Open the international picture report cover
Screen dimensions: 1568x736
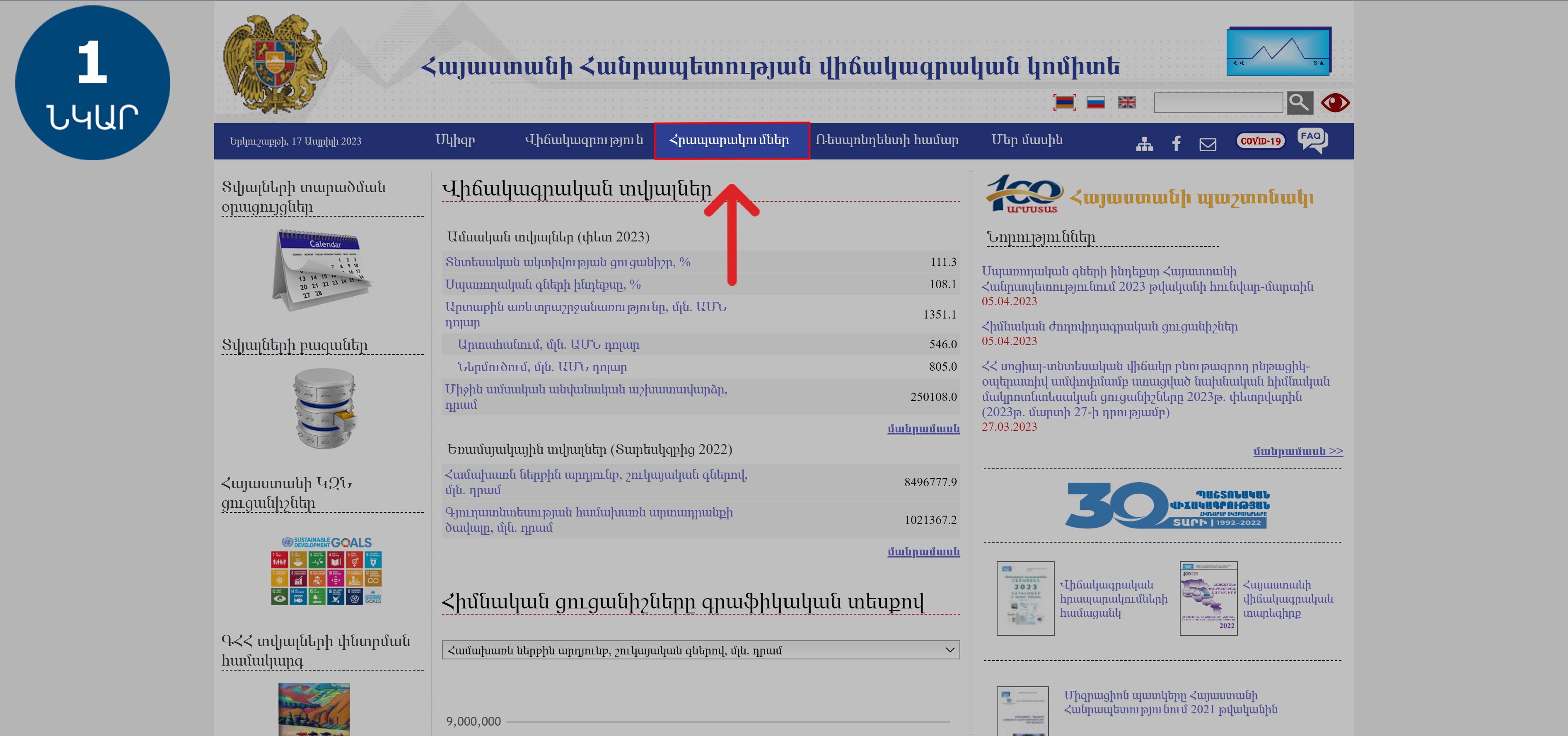click(x=1022, y=711)
